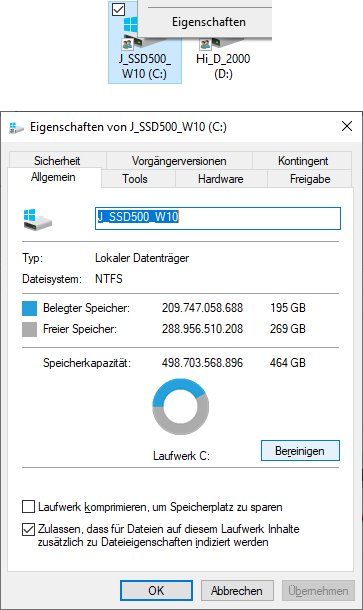The image size is (363, 610).
Task: Click the Hi_D_2000 (D:) drive label
Action: [x=223, y=66]
